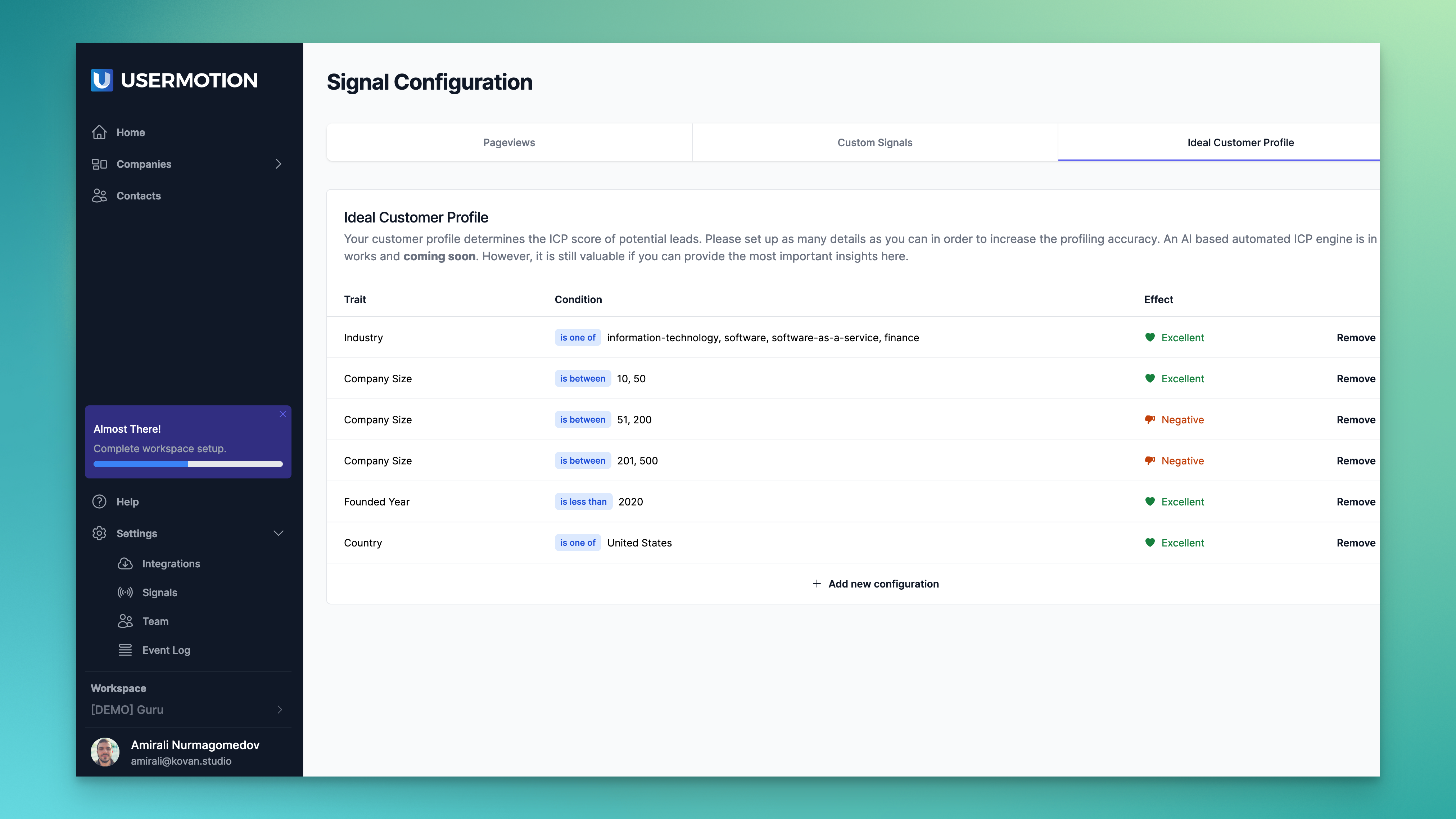Switch to the Custom Signals tab
The width and height of the screenshot is (1456, 819).
pyautogui.click(x=874, y=143)
